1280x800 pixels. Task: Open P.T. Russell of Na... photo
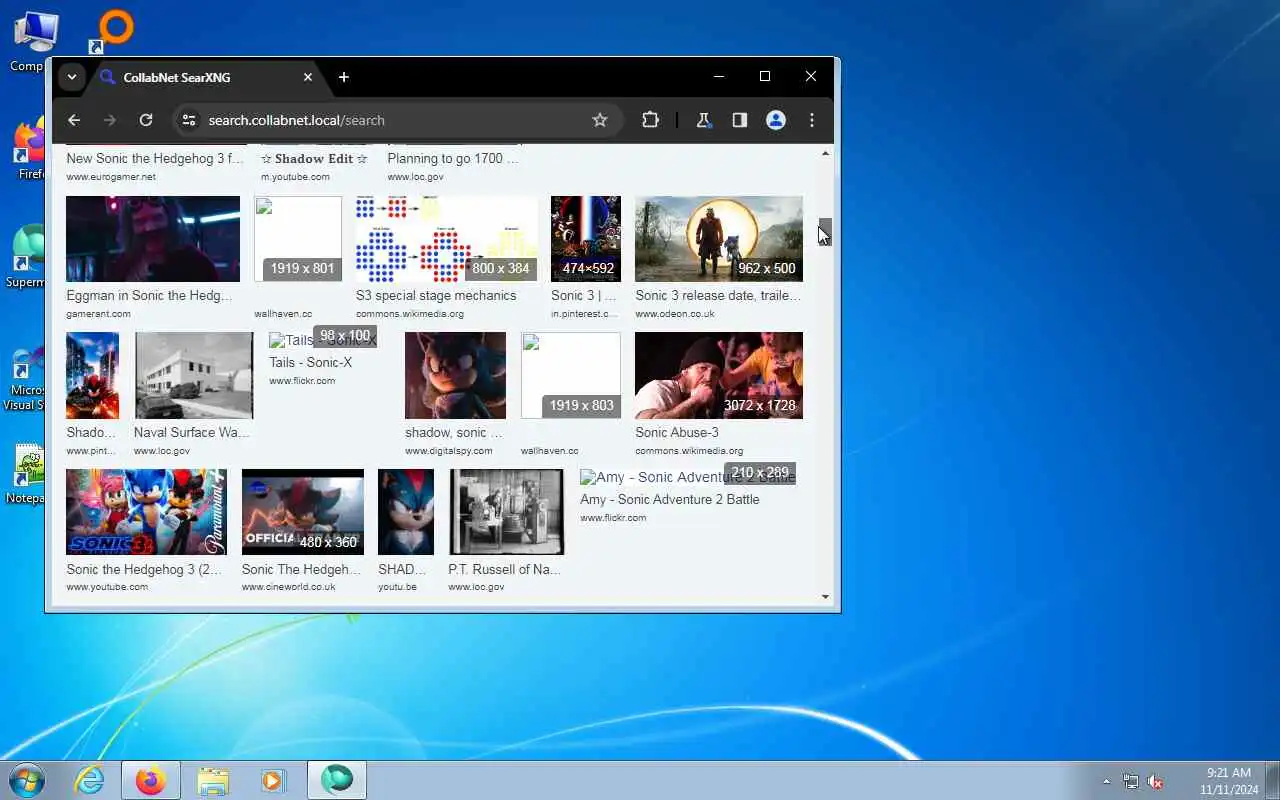(506, 512)
